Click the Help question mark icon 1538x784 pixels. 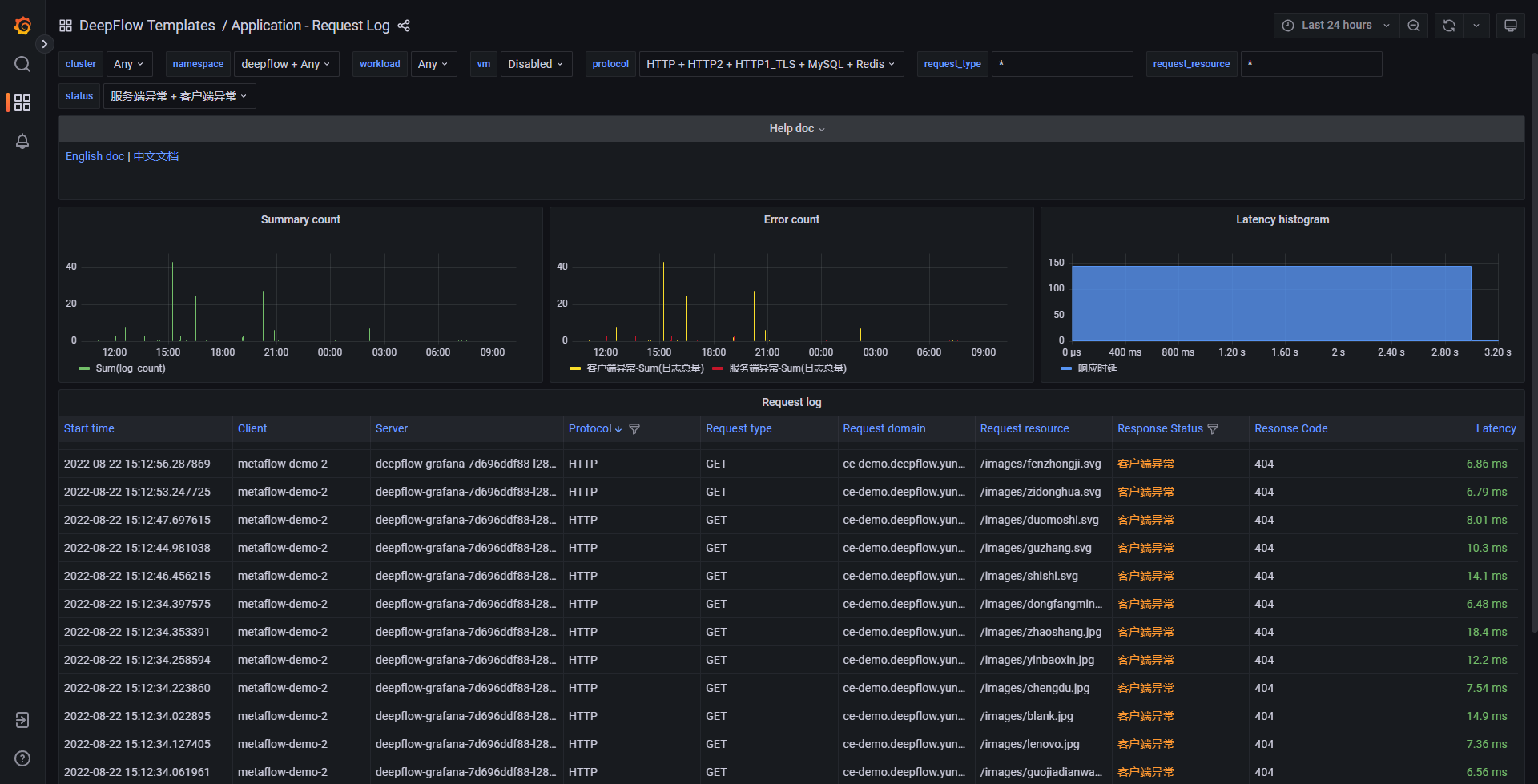point(22,758)
